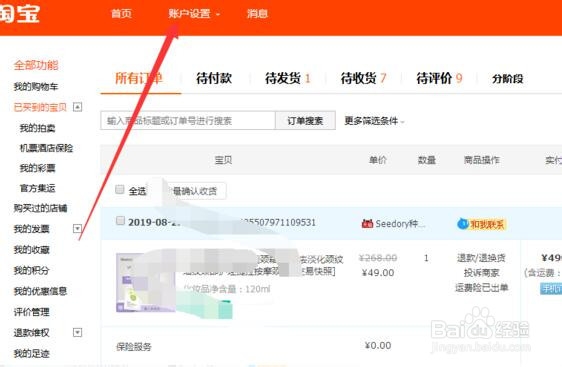This screenshot has height=367, width=562.
Task: Click the 商品操作 column header
Action: coord(482,160)
